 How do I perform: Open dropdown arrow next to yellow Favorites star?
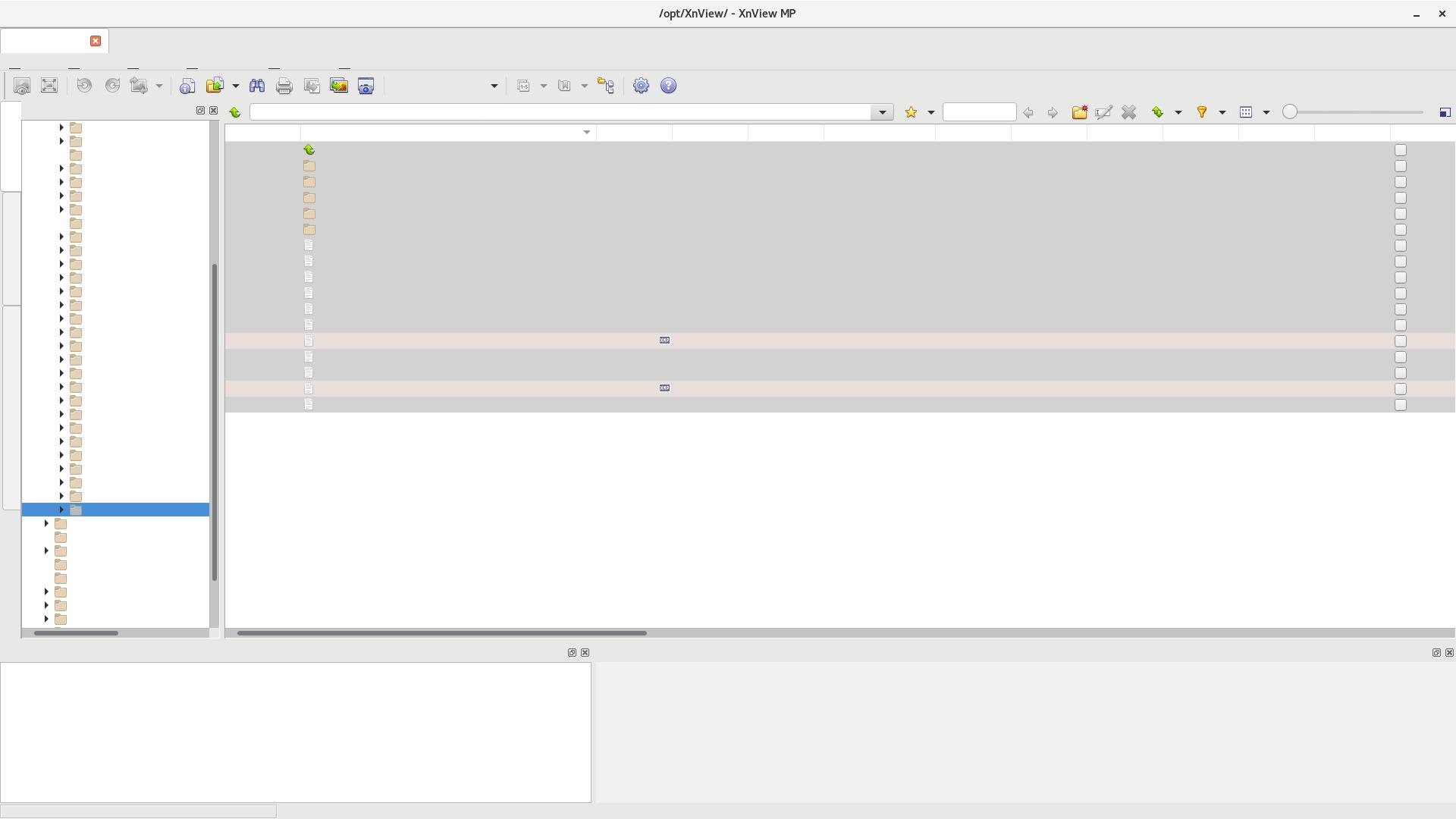click(x=931, y=112)
